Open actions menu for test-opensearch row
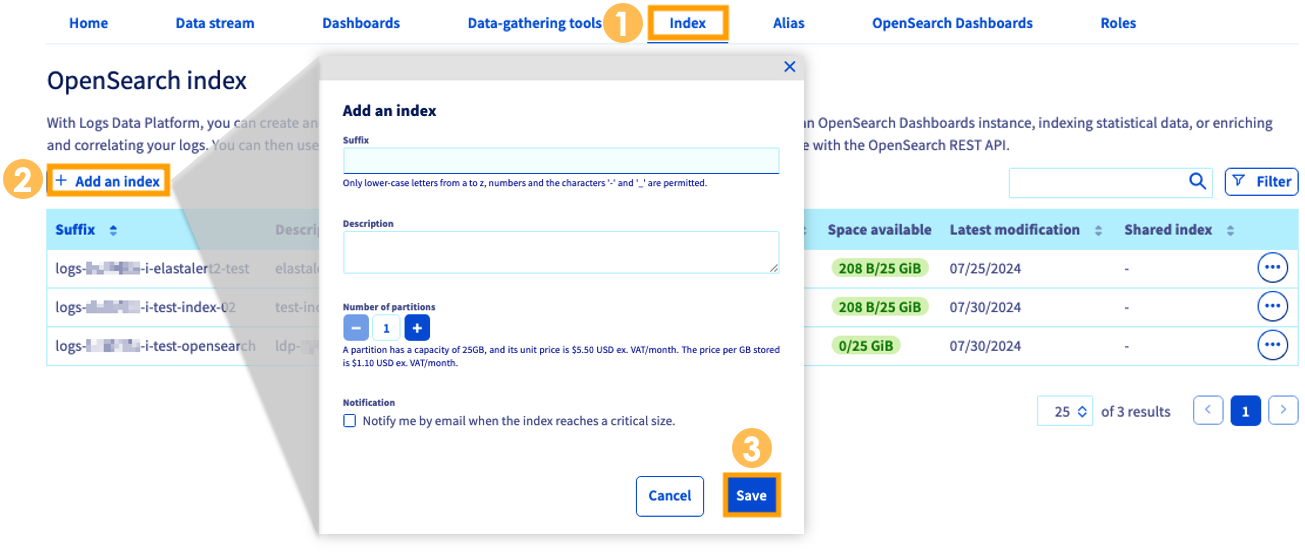This screenshot has height=552, width=1305. coord(1272,345)
